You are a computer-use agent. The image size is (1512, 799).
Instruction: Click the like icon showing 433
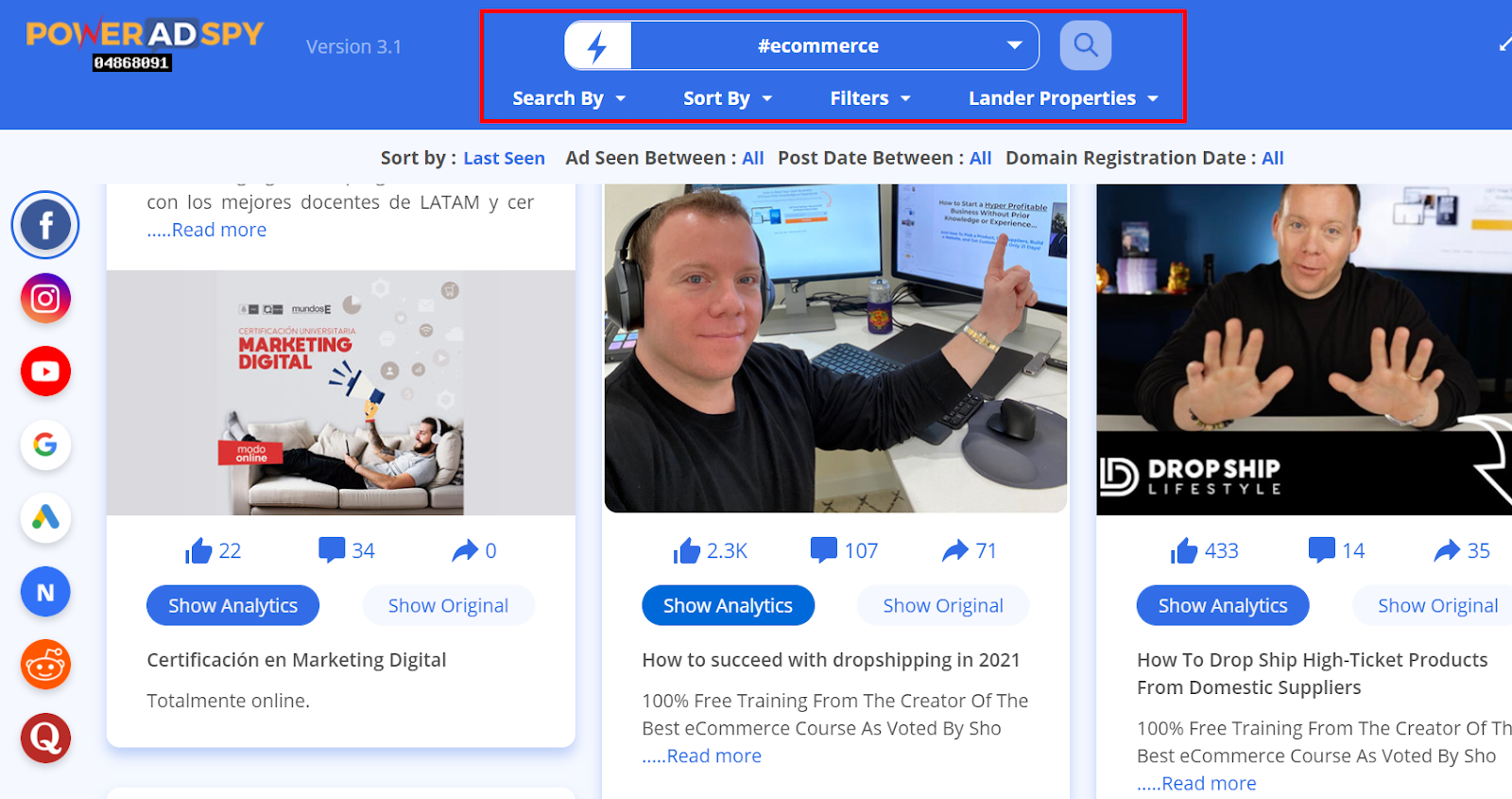(x=1184, y=550)
